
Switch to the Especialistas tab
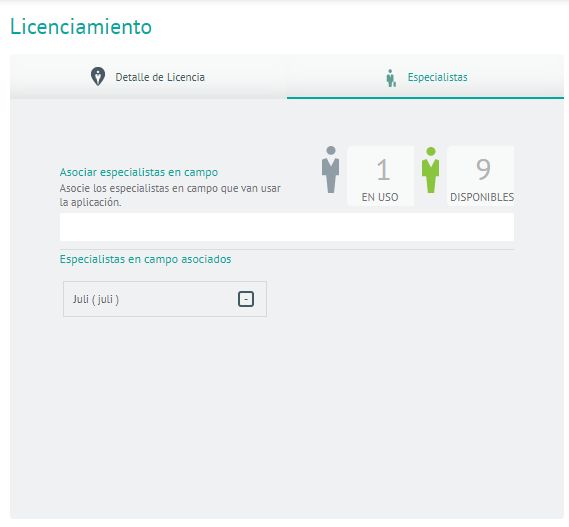point(425,77)
